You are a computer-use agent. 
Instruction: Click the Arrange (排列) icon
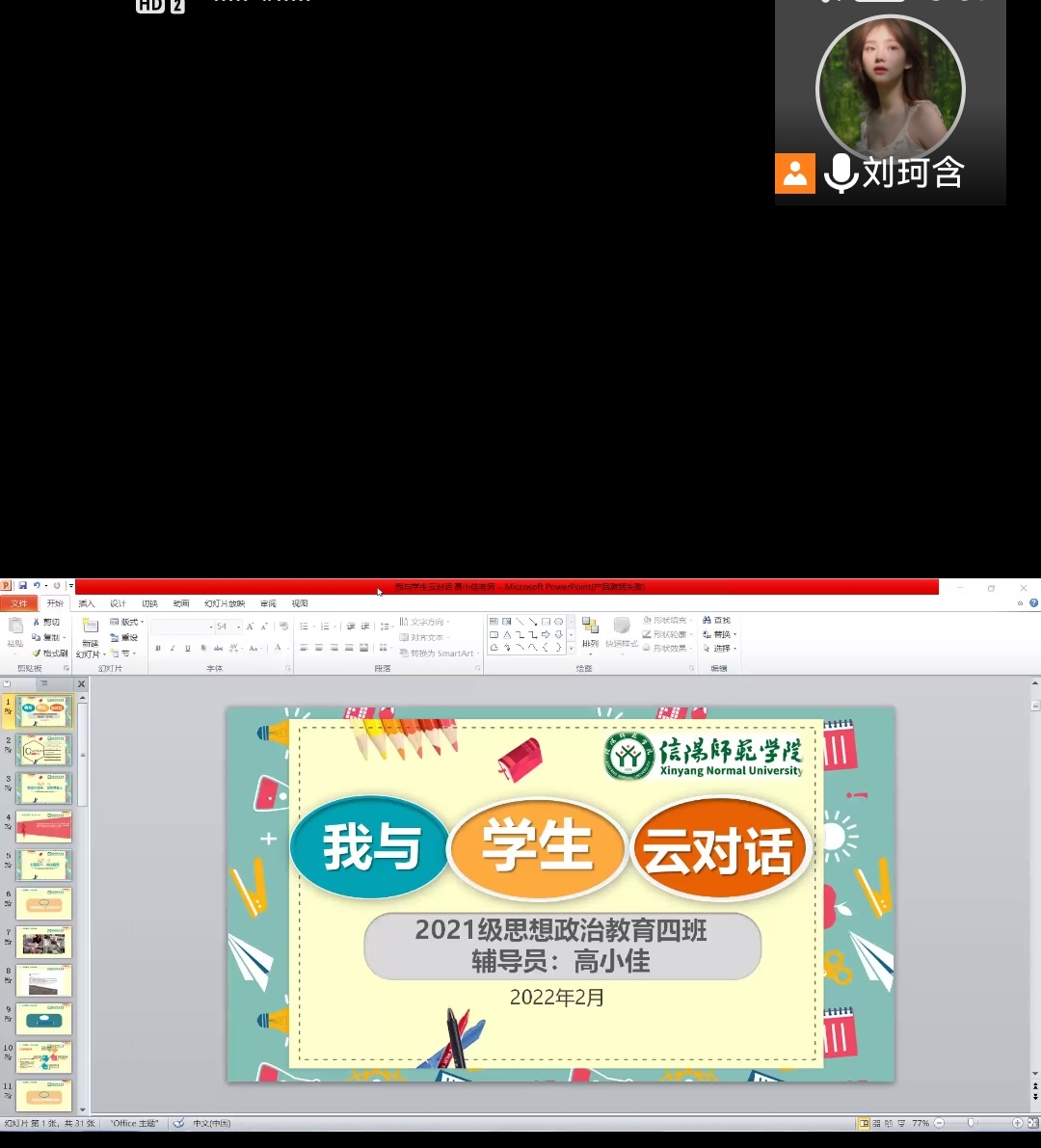point(590,629)
